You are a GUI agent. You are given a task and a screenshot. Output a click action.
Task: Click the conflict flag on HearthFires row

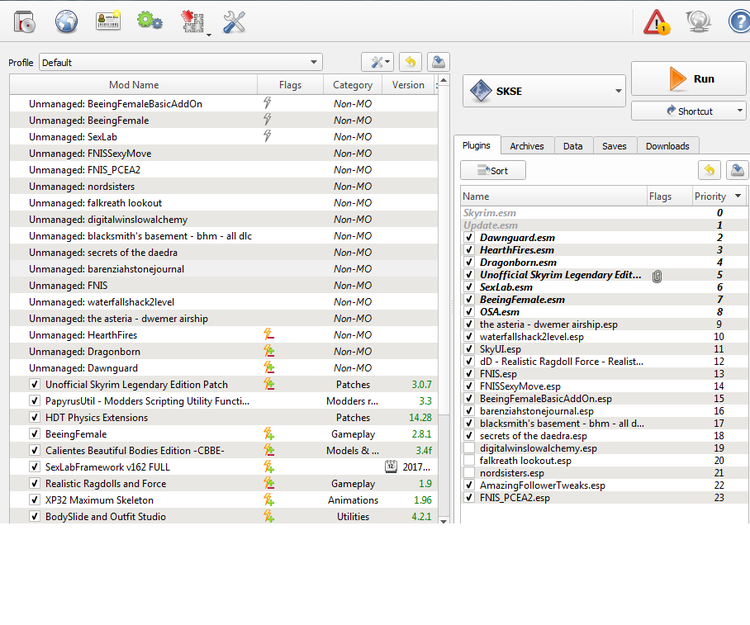pos(269,335)
